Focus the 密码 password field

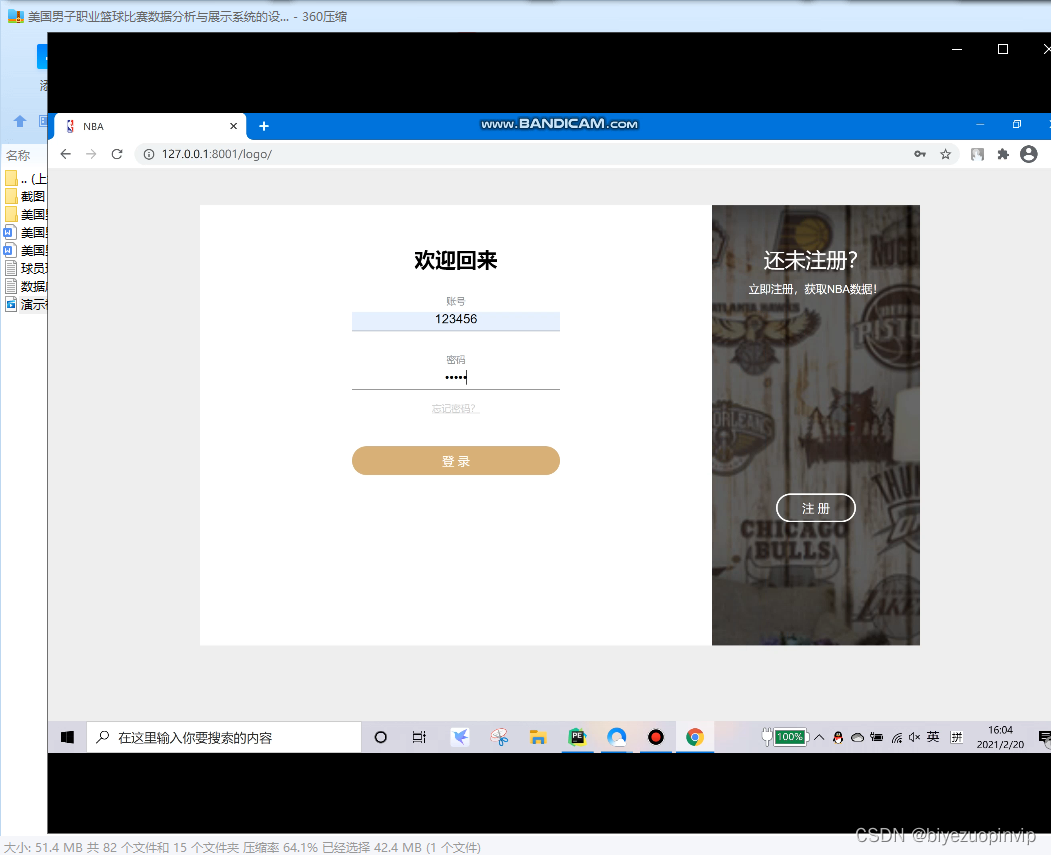pyautogui.click(x=456, y=378)
